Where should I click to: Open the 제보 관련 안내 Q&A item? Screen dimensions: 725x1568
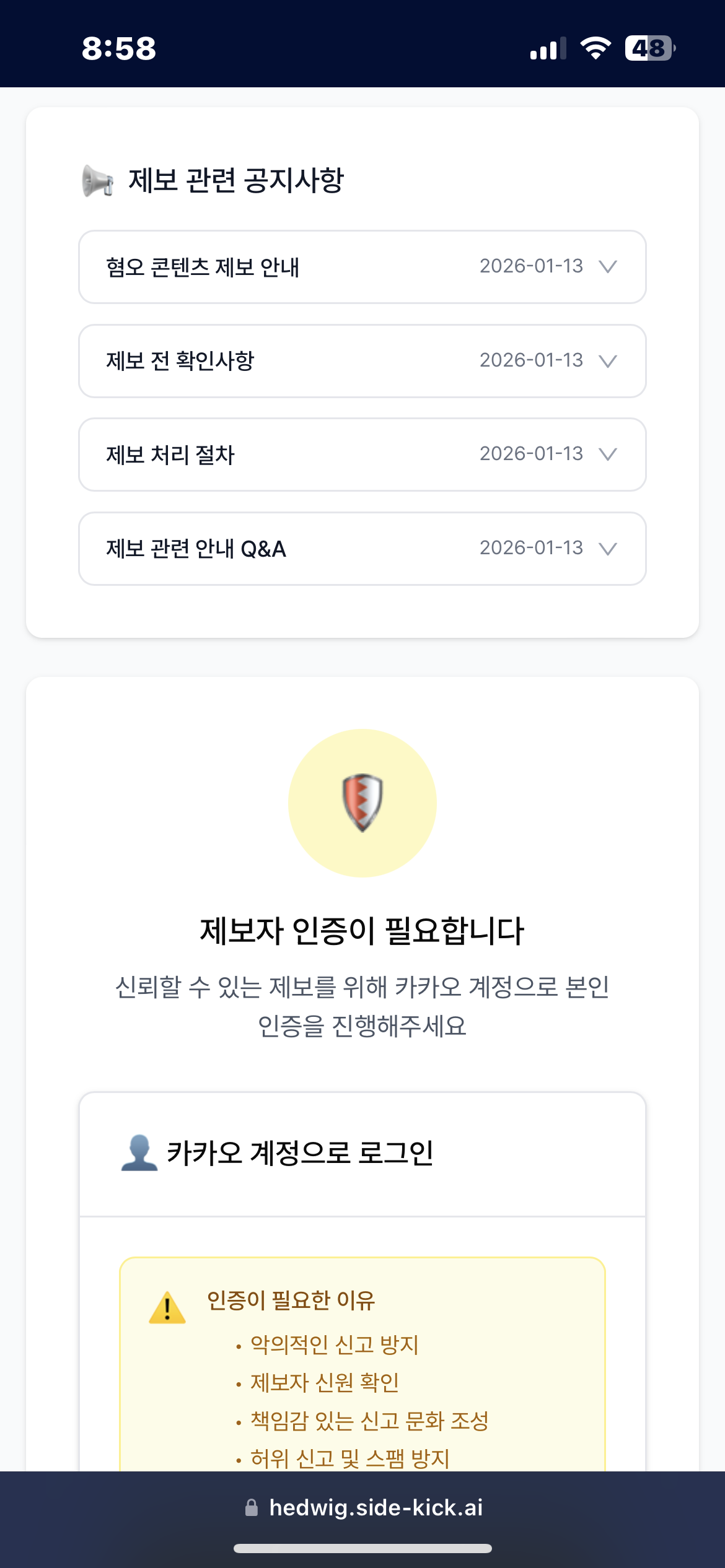(x=196, y=549)
